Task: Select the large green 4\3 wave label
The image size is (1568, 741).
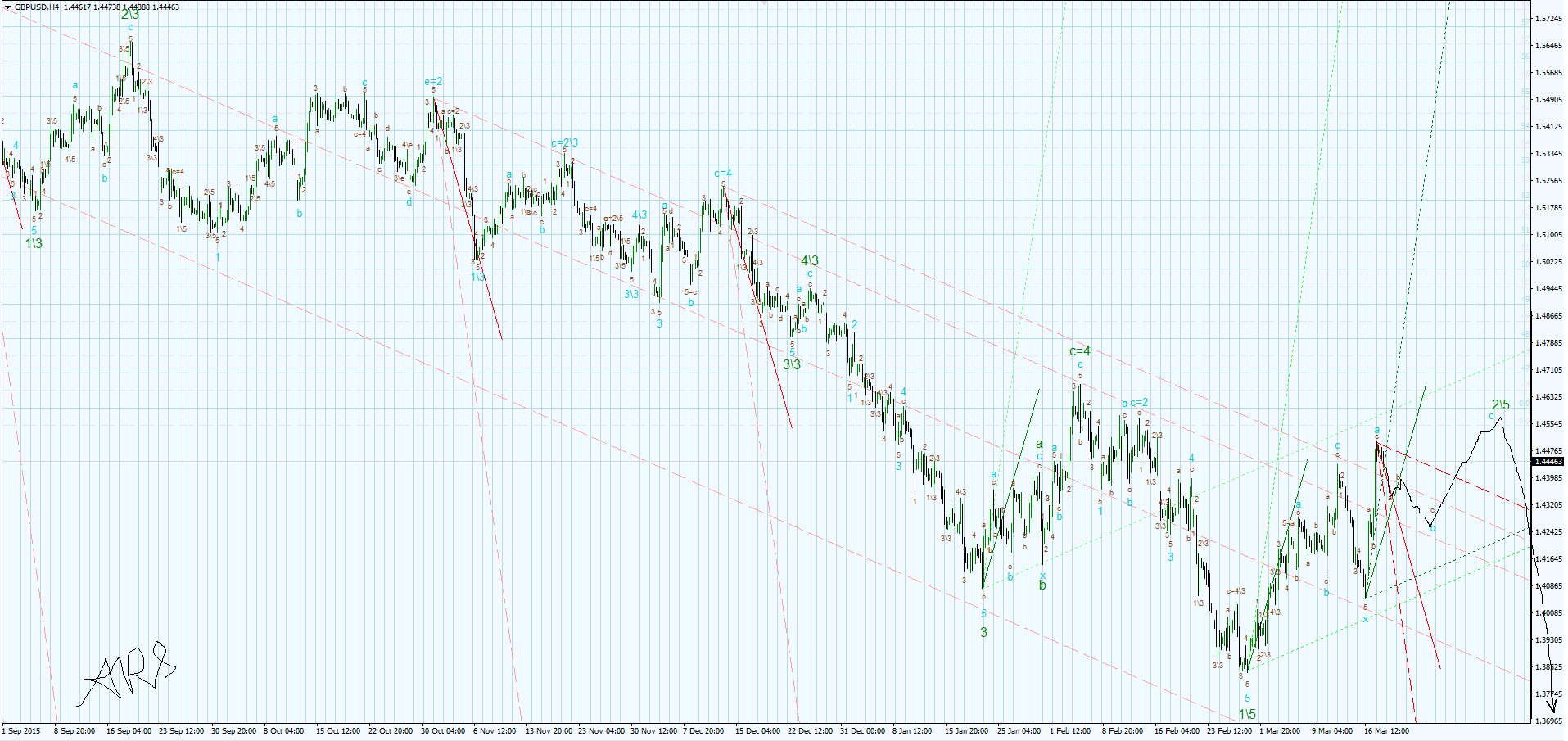Action: pyautogui.click(x=810, y=260)
